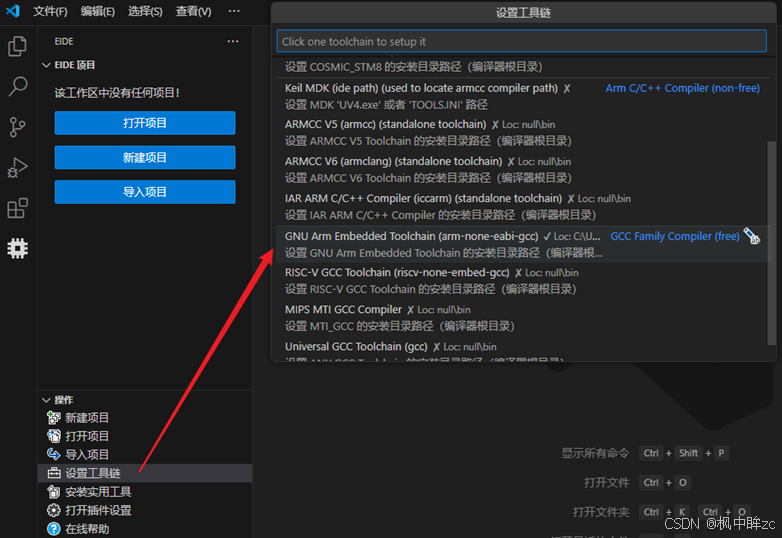The image size is (782, 538).
Task: Click the icon beside 新建项目 in 操作
Action: click(x=53, y=417)
